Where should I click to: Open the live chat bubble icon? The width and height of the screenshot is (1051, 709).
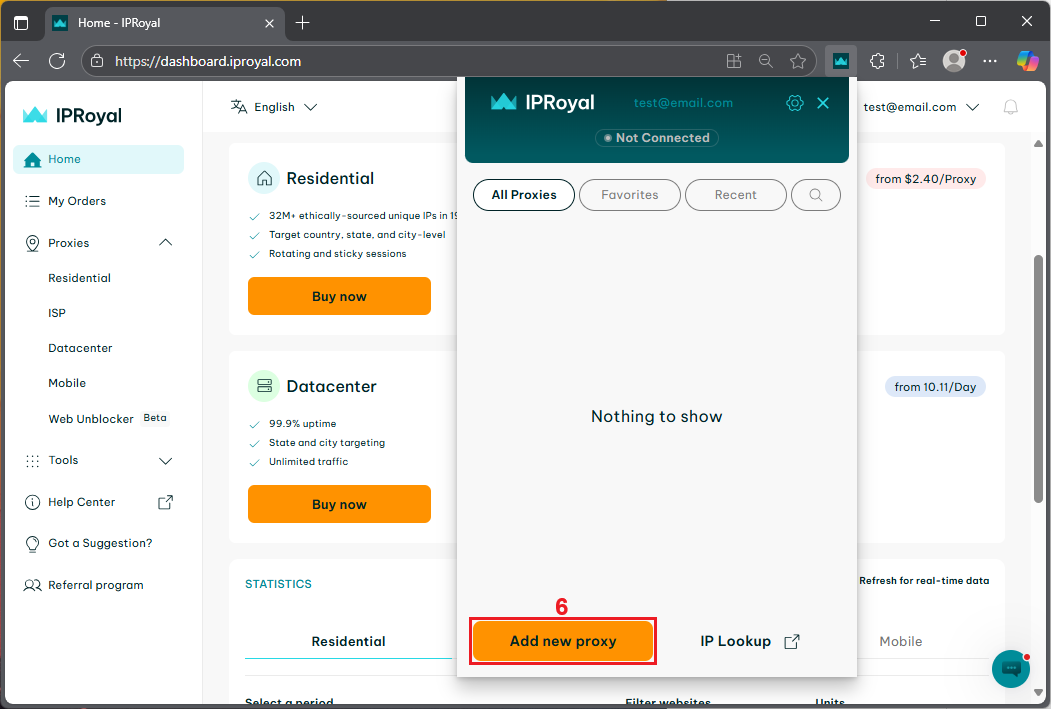1011,668
